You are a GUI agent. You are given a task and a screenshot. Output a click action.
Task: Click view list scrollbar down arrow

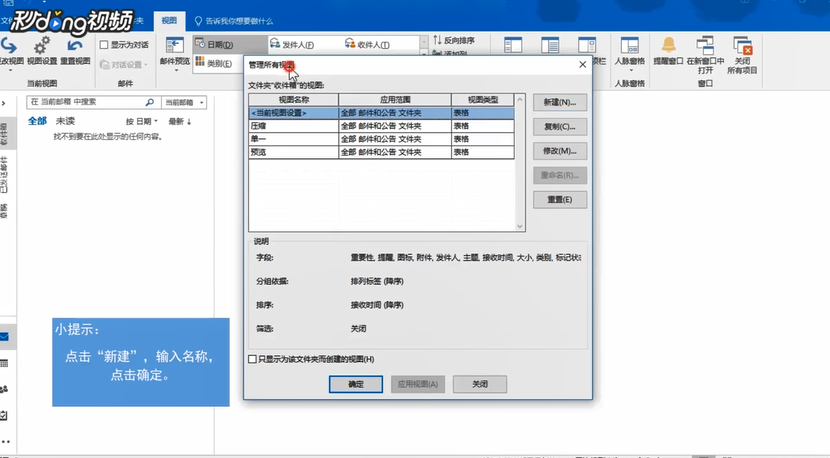point(520,226)
